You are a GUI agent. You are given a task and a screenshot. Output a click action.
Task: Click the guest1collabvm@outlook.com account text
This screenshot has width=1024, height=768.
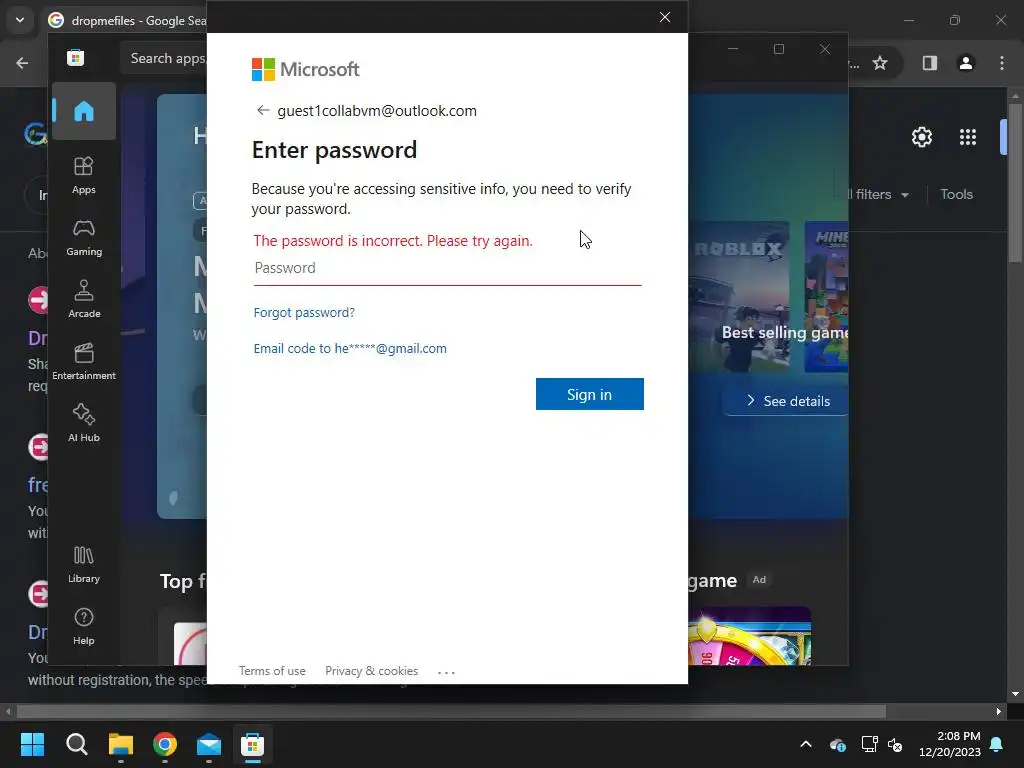pos(377,110)
